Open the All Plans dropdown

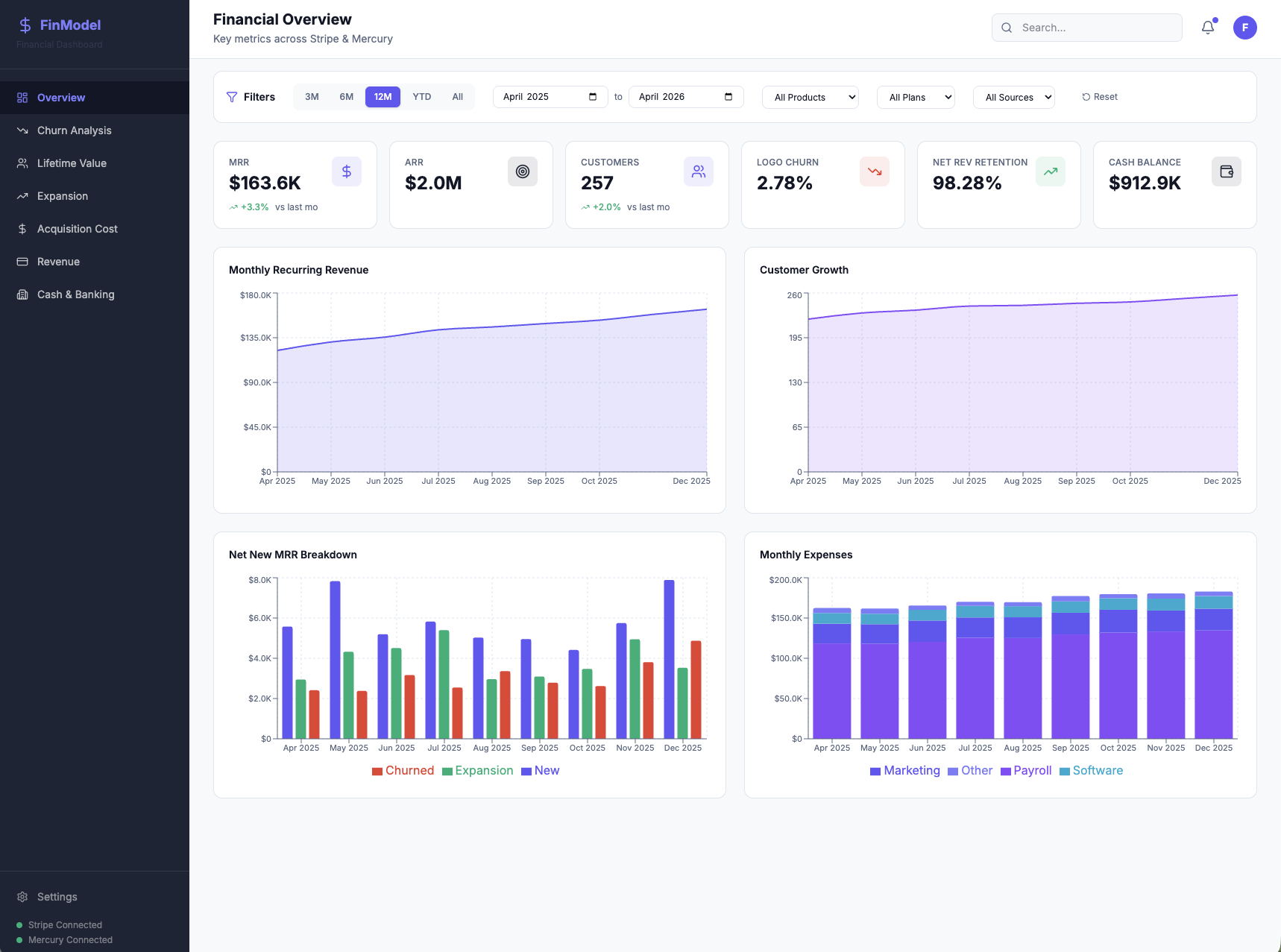click(x=916, y=98)
